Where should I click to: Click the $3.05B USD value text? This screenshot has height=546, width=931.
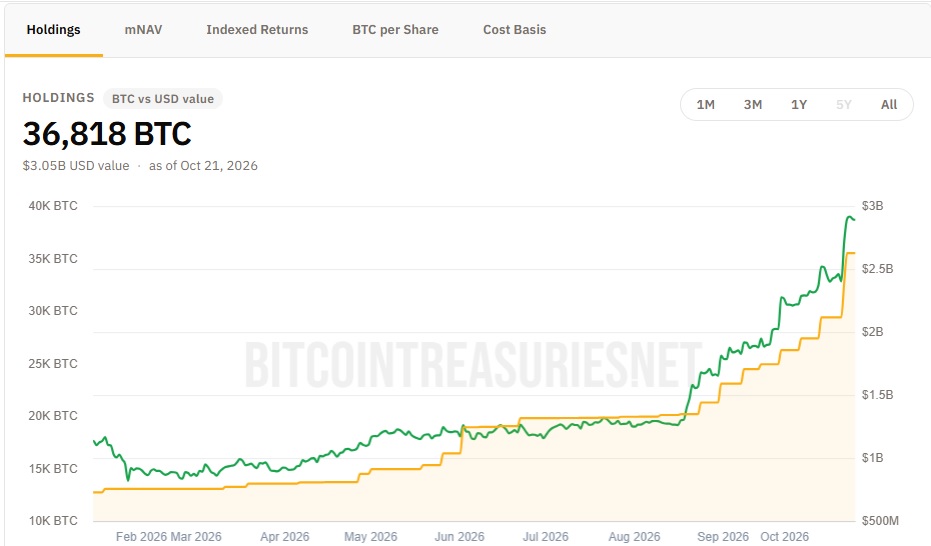76,166
